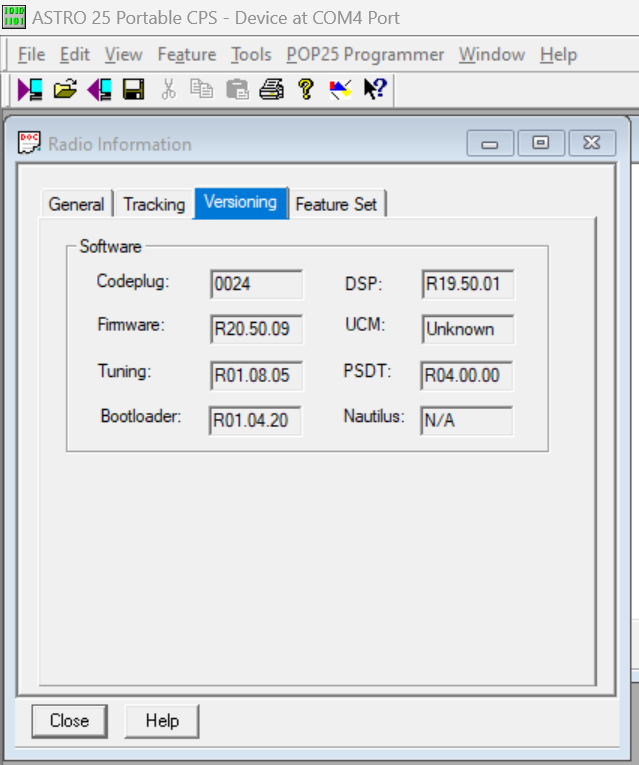Screen dimensions: 639x765
Task: Click the Tuning field R01.08.05
Action: click(257, 376)
